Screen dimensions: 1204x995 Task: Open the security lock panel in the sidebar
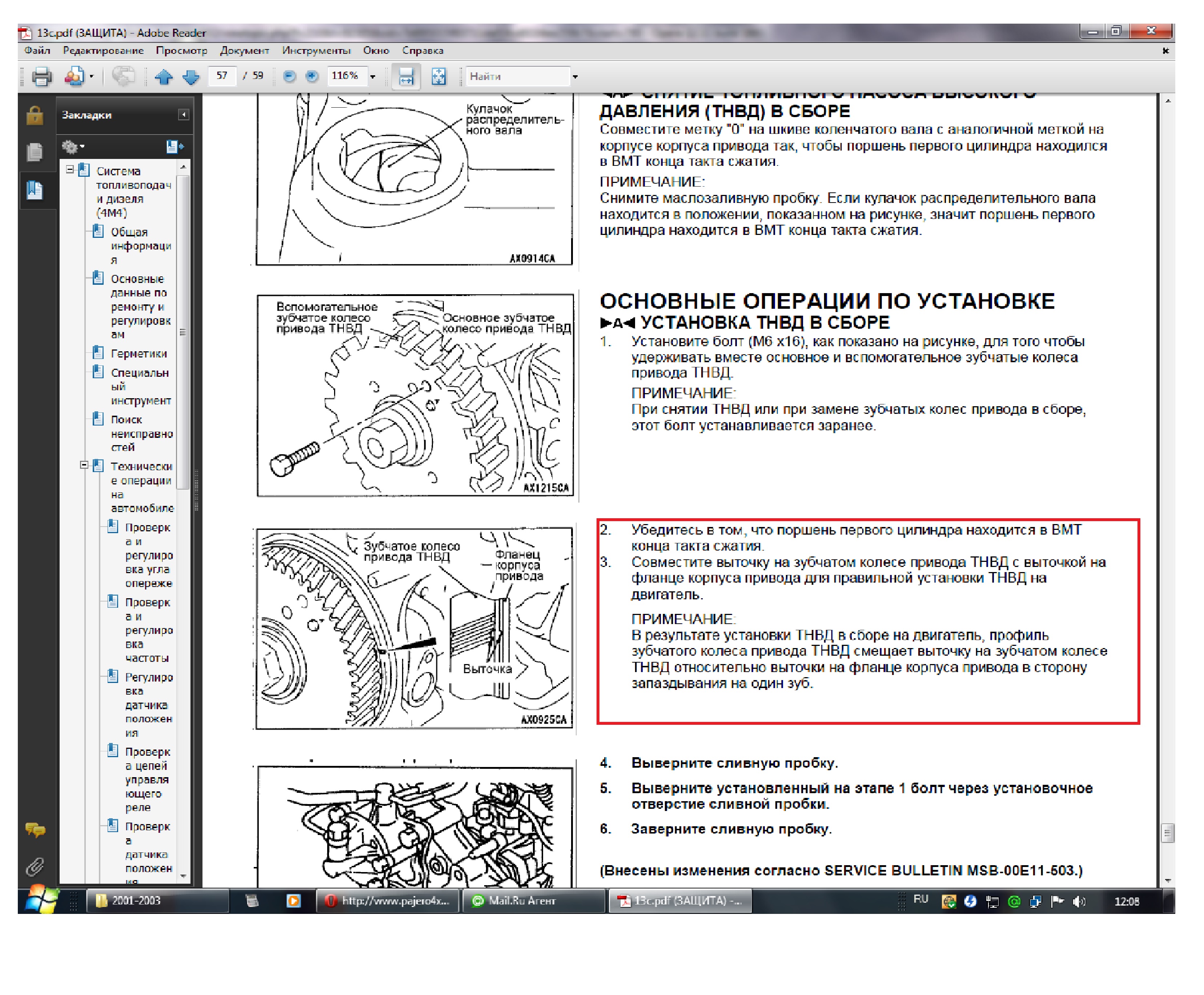click(35, 115)
